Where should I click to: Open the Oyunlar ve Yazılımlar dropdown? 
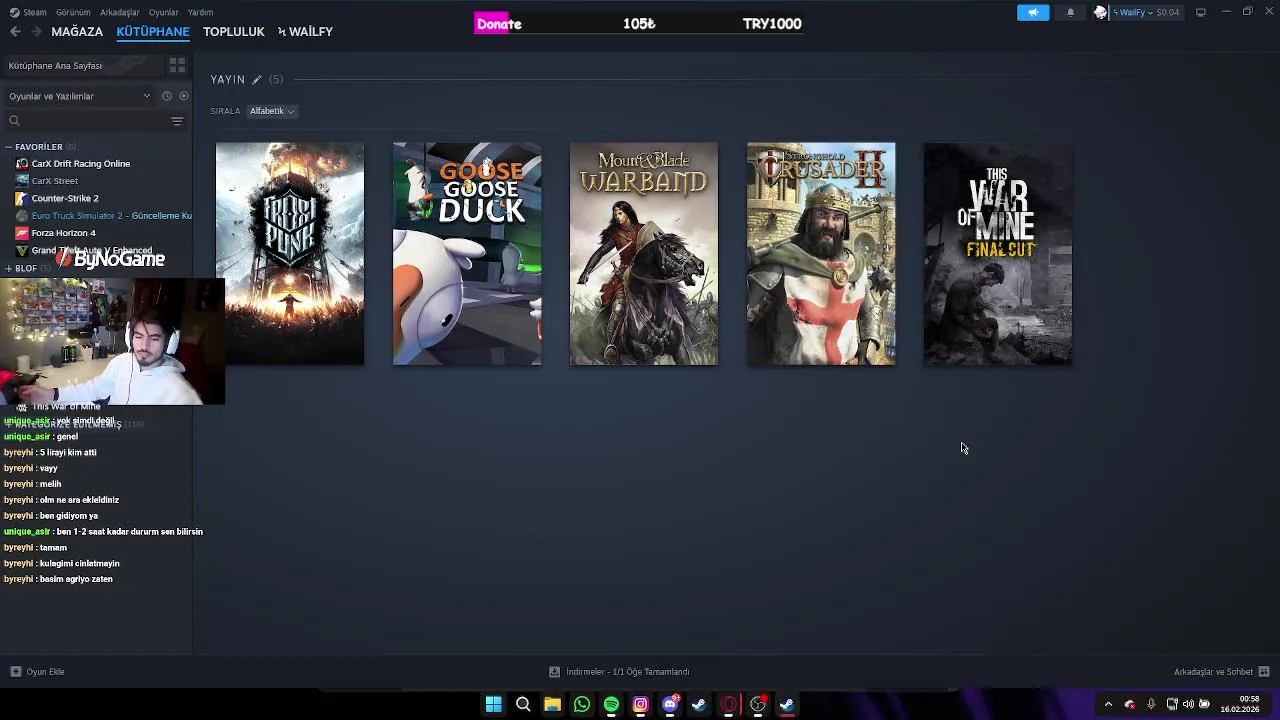click(80, 96)
